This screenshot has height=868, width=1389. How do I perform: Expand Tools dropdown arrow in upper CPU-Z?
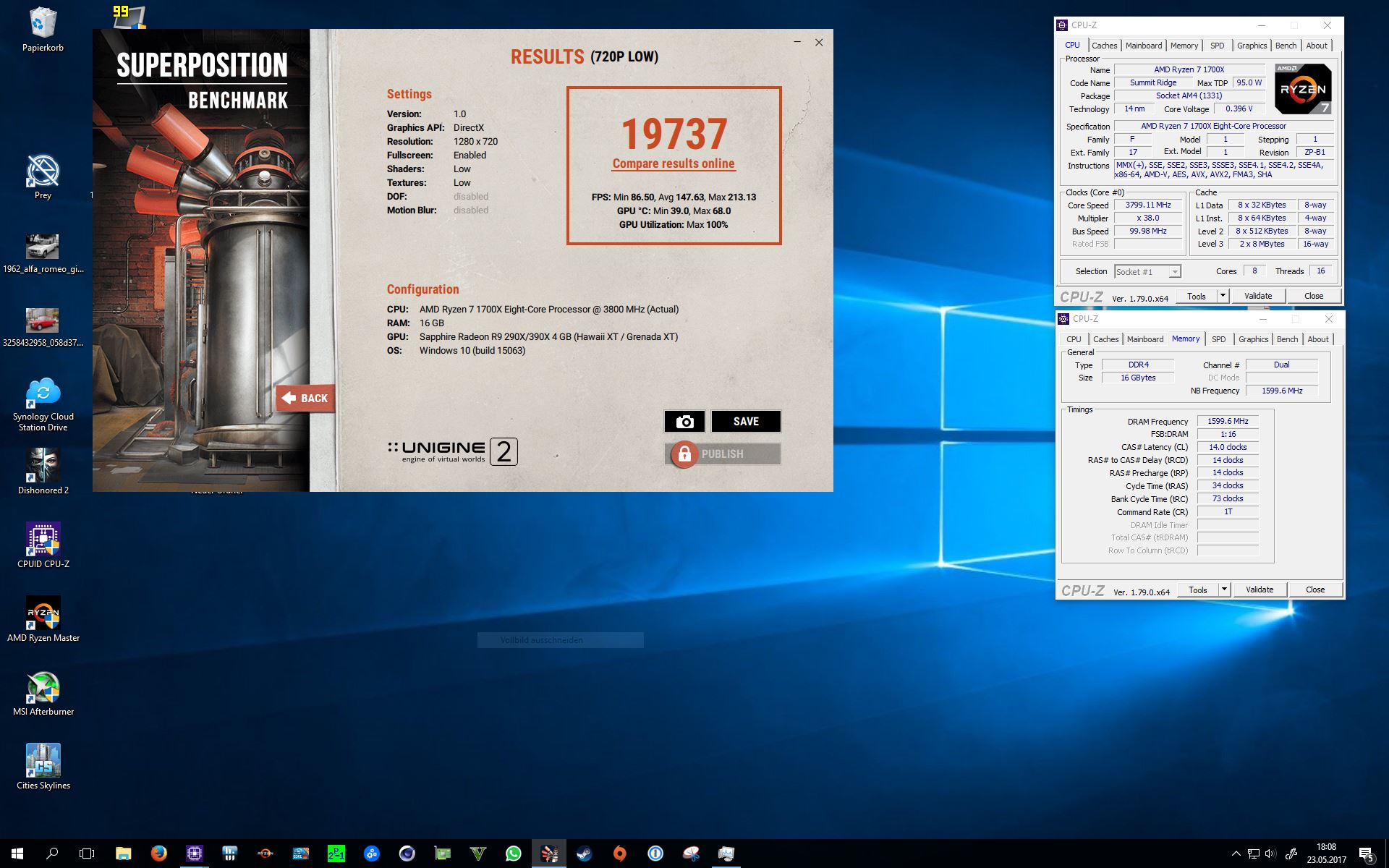tap(1223, 296)
